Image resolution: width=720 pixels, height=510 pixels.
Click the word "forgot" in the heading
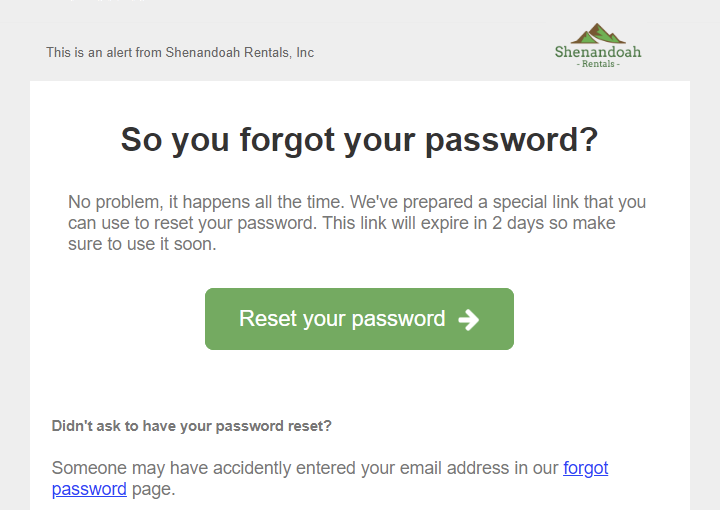[x=287, y=139]
